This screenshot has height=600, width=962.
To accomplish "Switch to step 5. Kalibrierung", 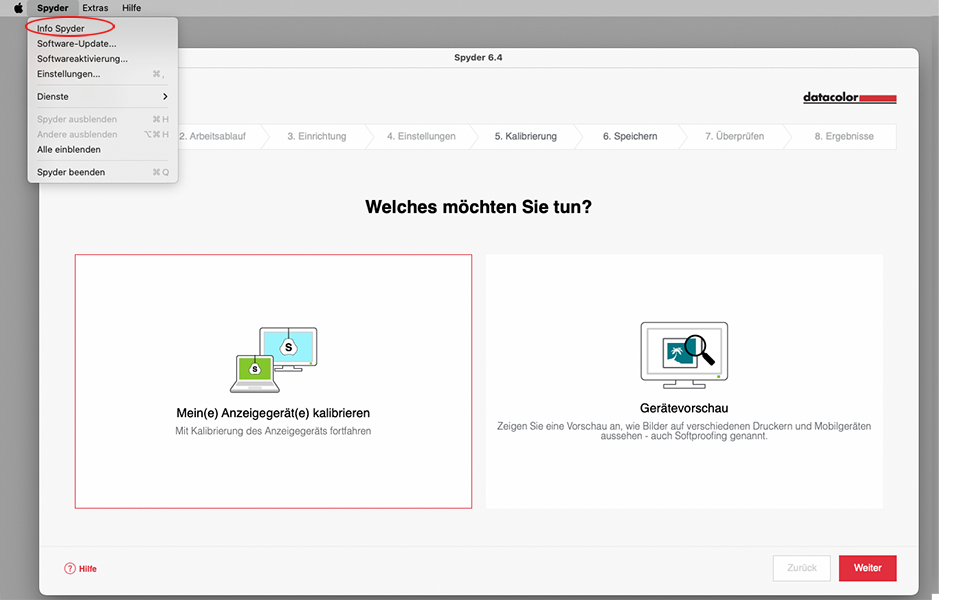I will (x=525, y=137).
